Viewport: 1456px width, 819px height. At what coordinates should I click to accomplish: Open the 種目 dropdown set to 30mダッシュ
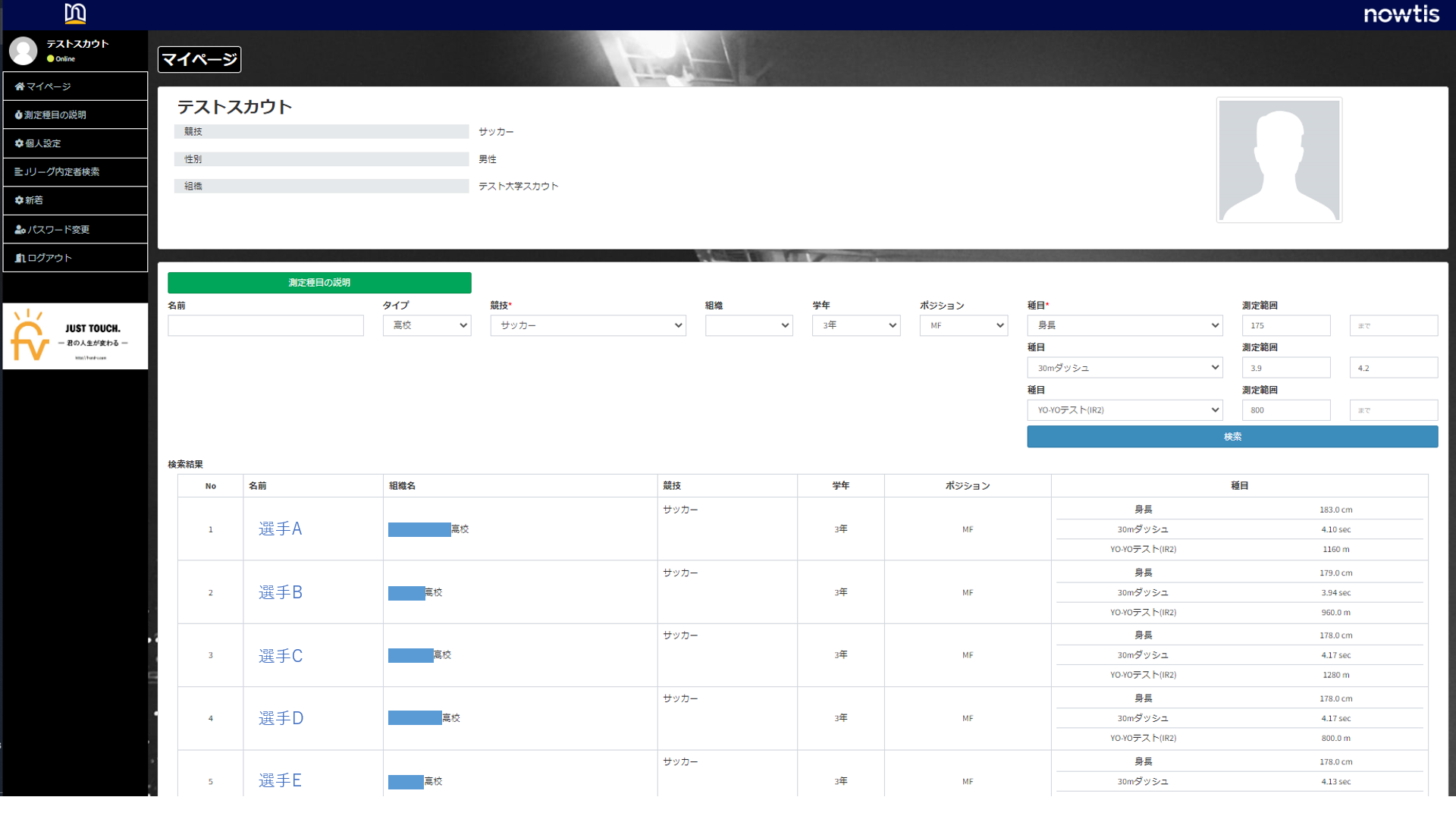tap(1125, 368)
